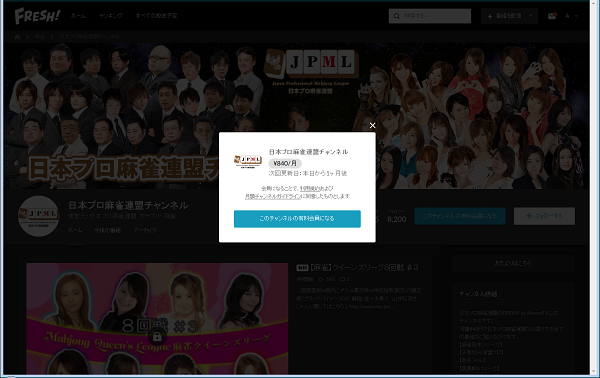
Task: Switch to the 今後の番組 tab
Action: pos(108,230)
